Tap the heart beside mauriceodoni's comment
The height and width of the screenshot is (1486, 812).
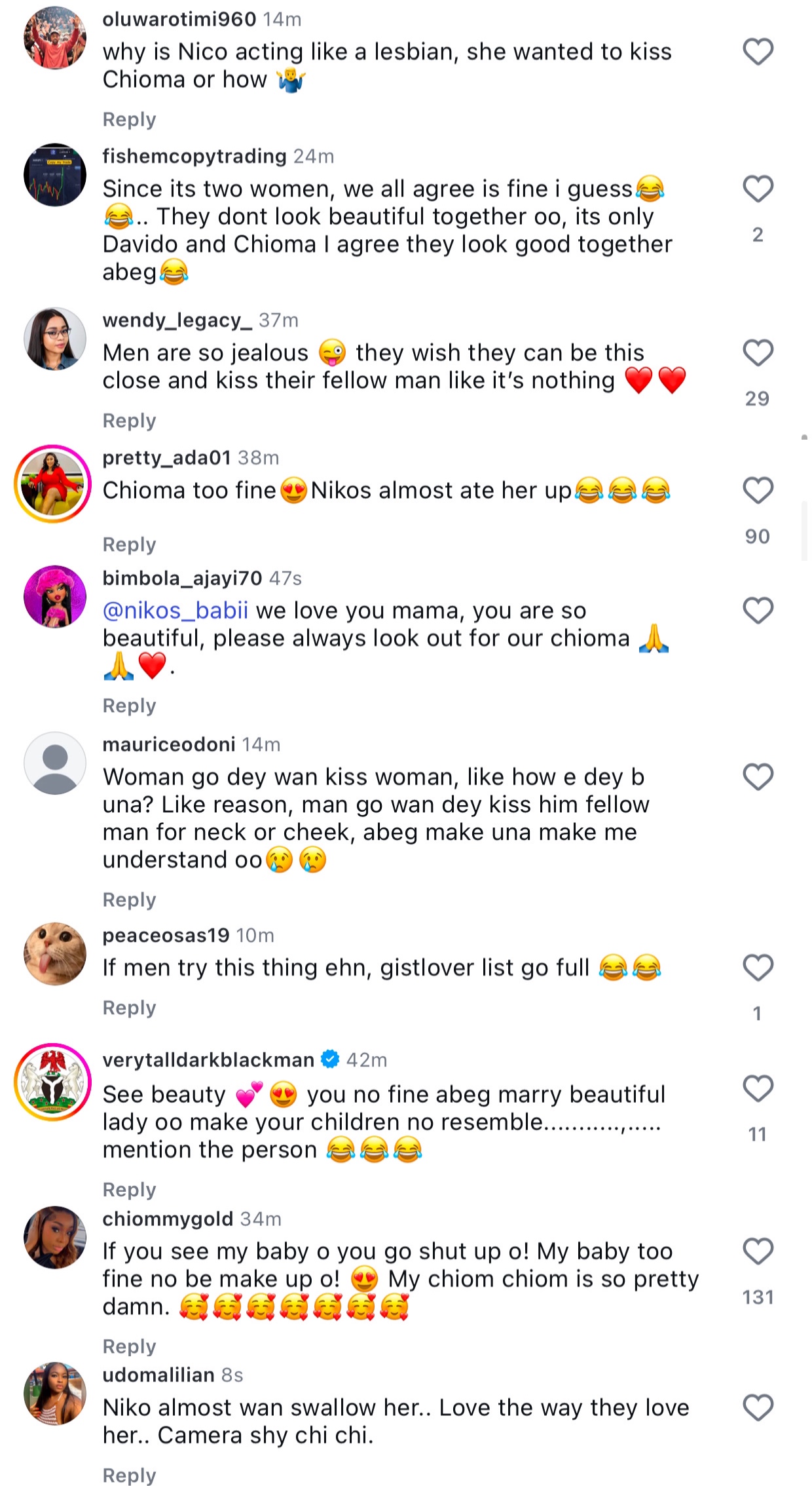(758, 777)
